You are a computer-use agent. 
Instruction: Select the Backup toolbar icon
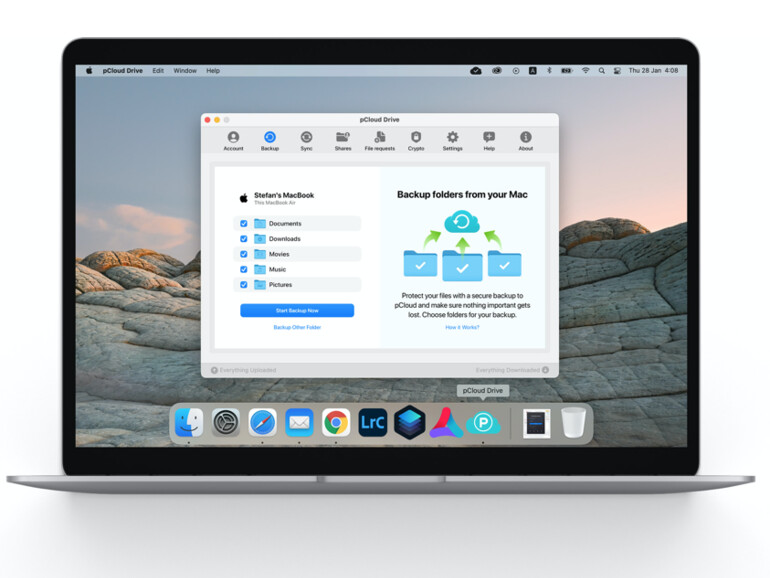click(x=270, y=140)
